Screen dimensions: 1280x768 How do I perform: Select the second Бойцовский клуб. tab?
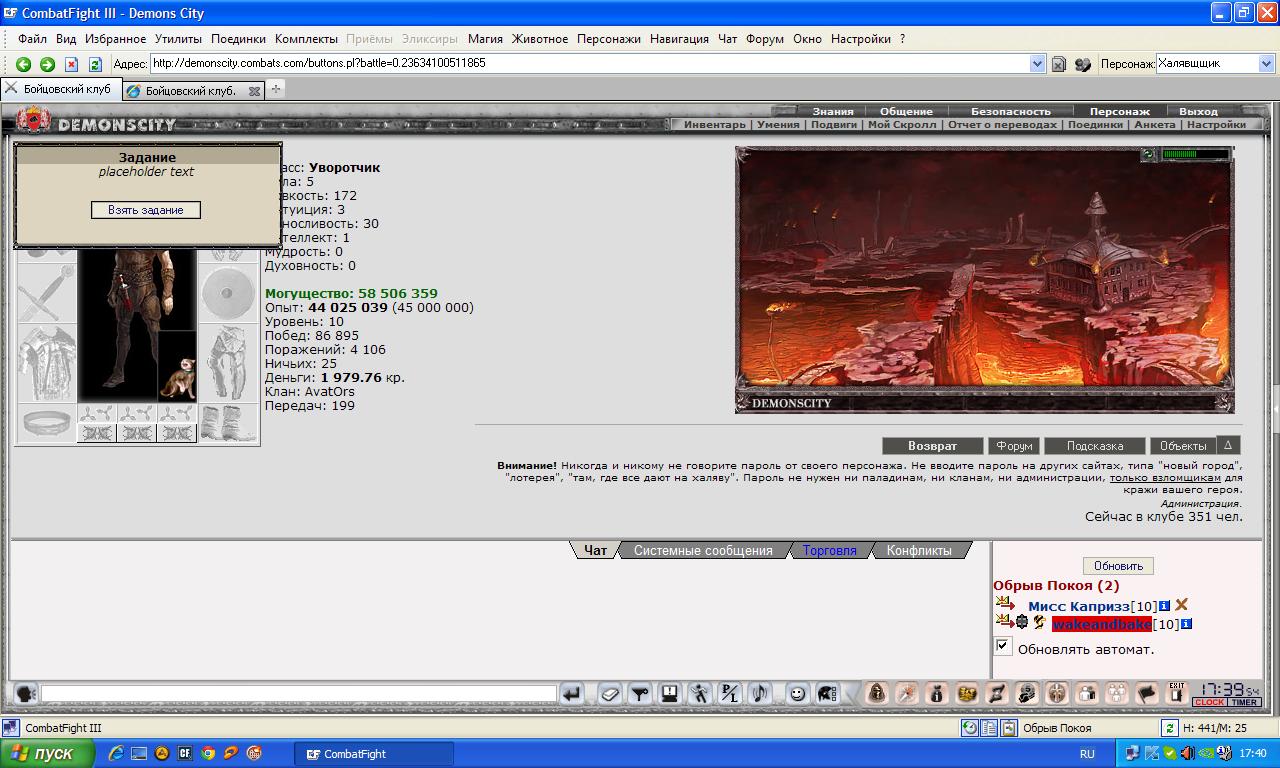coord(193,90)
